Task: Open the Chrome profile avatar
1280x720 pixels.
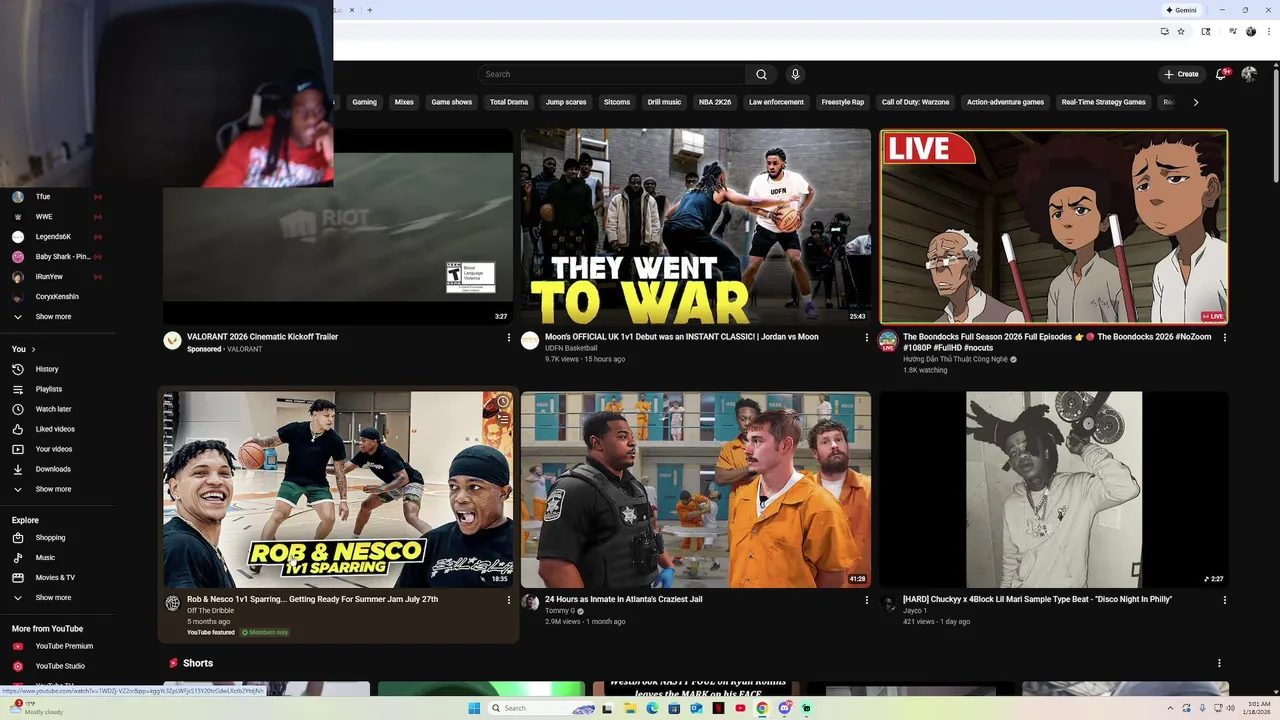Action: (1251, 31)
